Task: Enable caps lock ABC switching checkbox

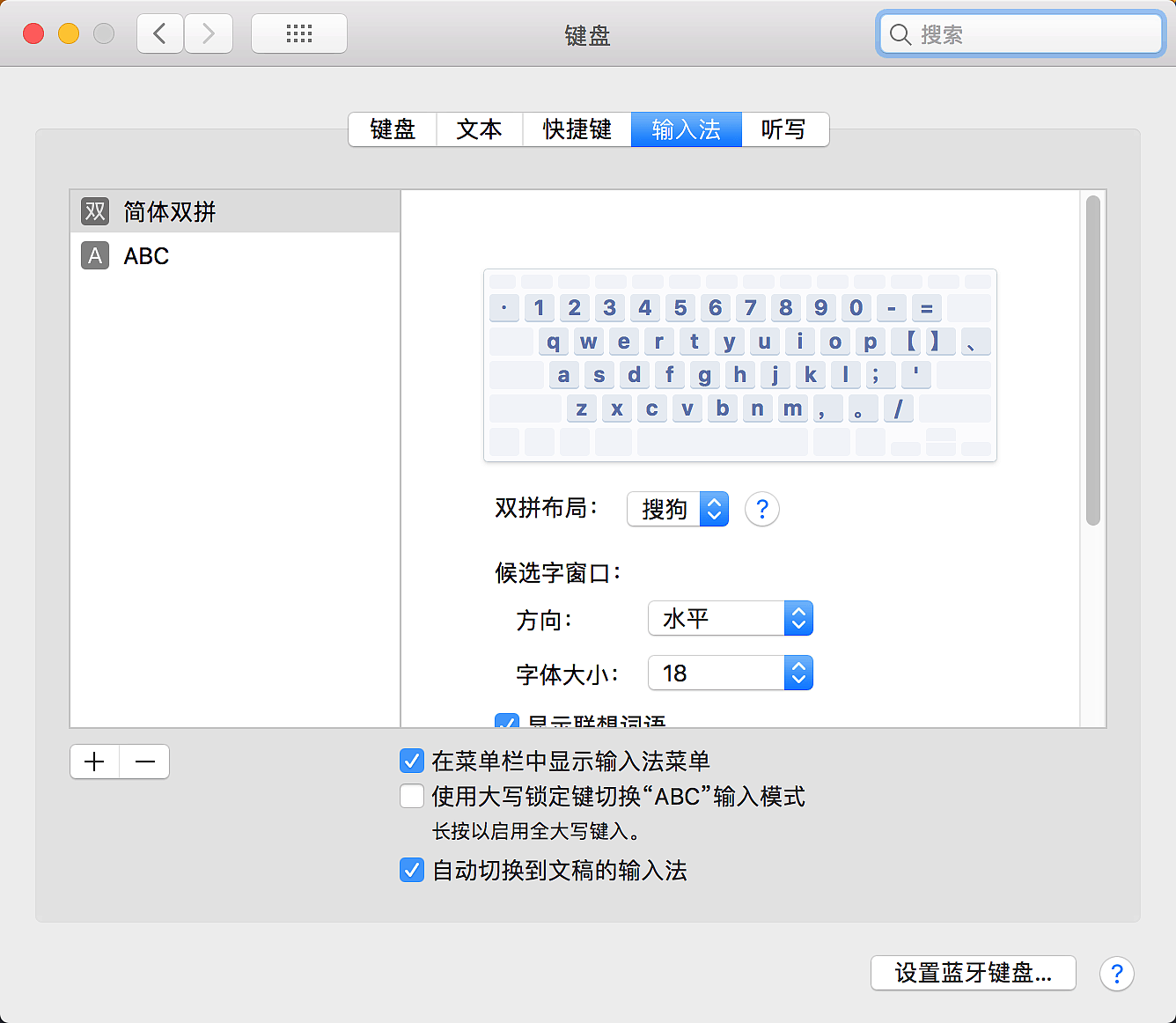Action: [x=412, y=796]
